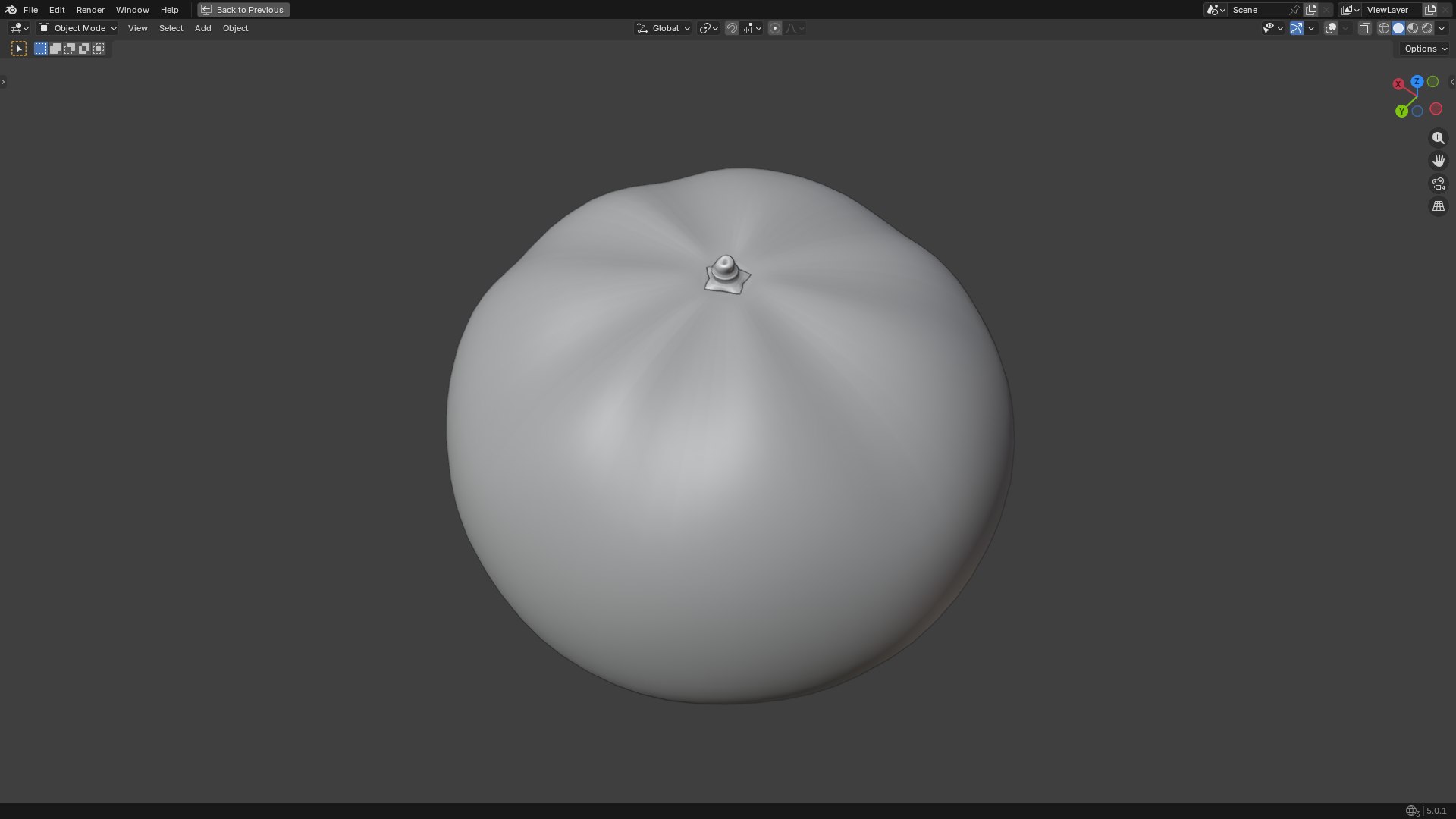The height and width of the screenshot is (819, 1456).
Task: Open the pivot point dropdown
Action: tap(708, 28)
